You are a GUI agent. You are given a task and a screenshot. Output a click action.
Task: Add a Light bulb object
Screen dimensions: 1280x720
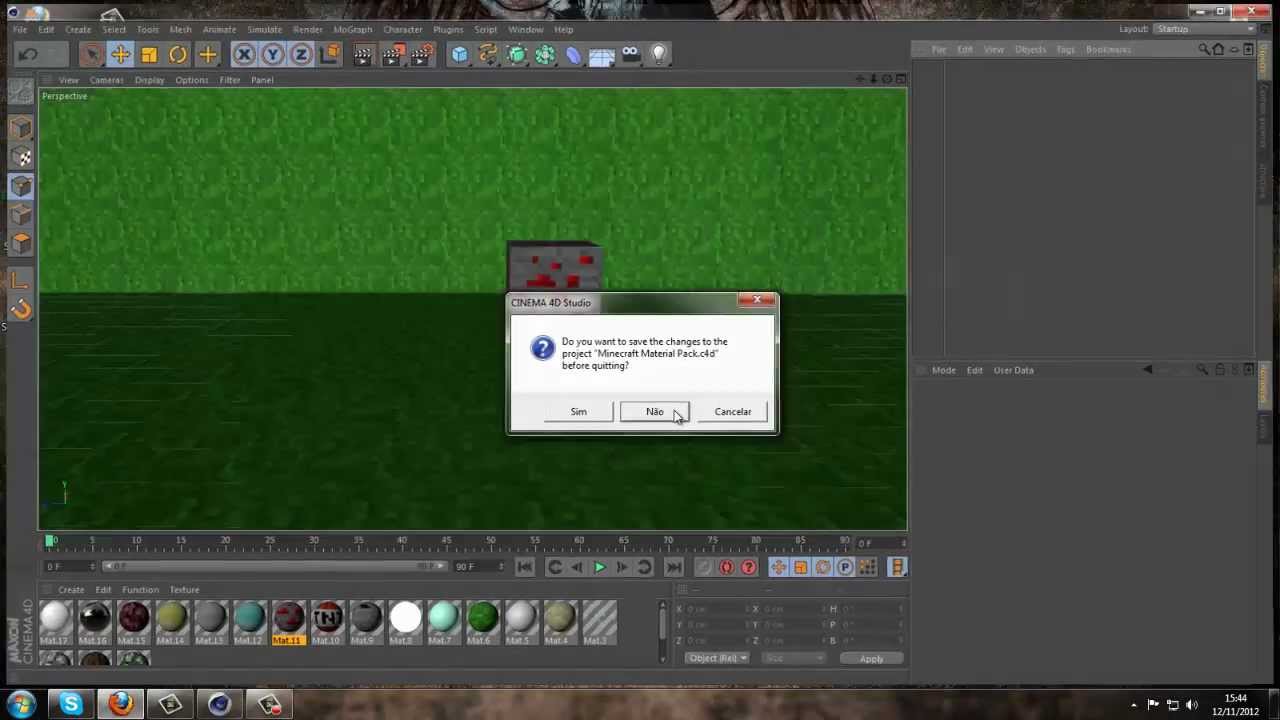point(659,54)
